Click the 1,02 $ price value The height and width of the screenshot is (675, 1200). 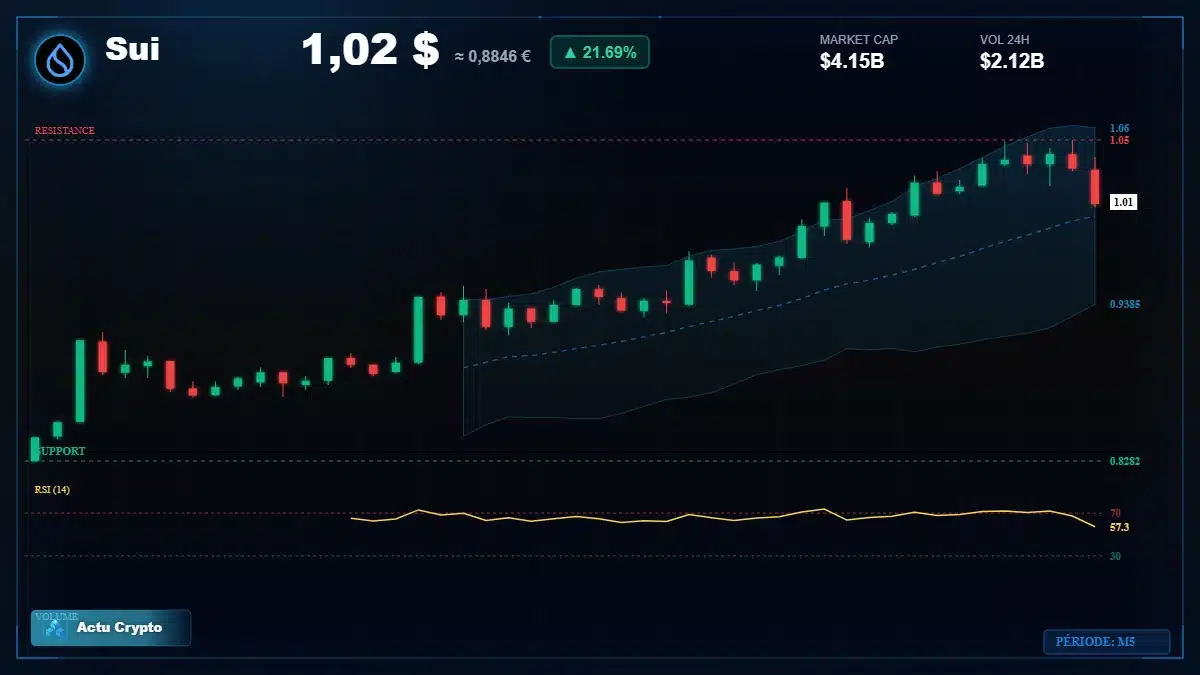click(x=370, y=50)
